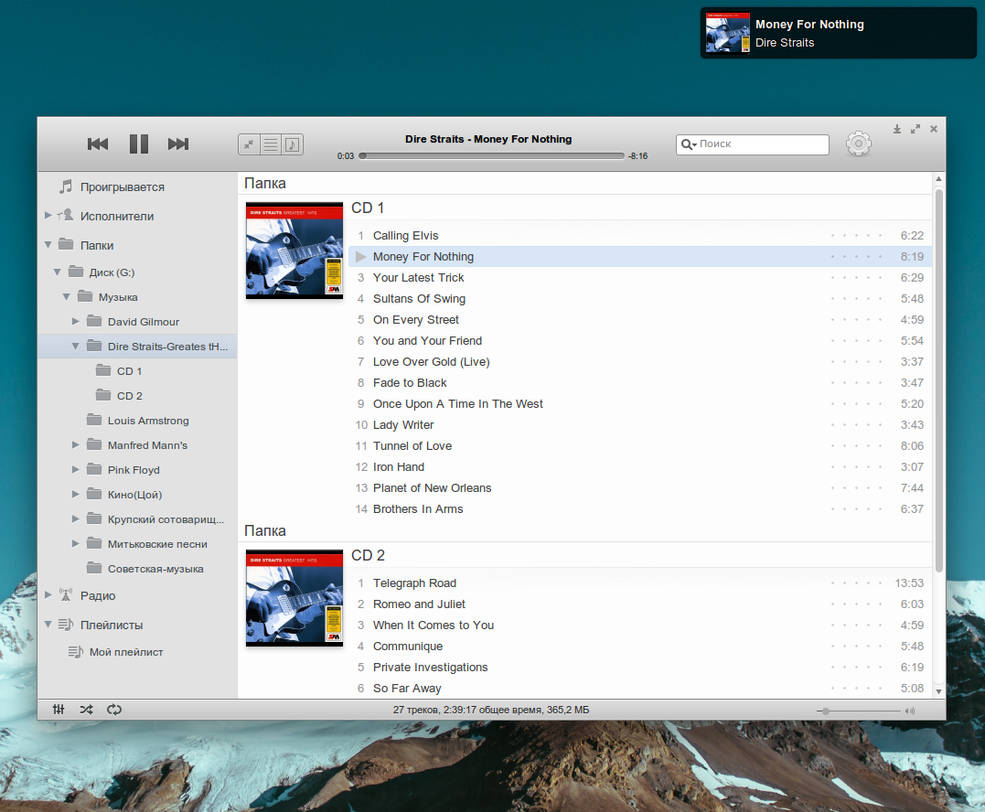Select the CD 1 folder in sidebar
Viewport: 985px width, 812px height.
tap(129, 371)
